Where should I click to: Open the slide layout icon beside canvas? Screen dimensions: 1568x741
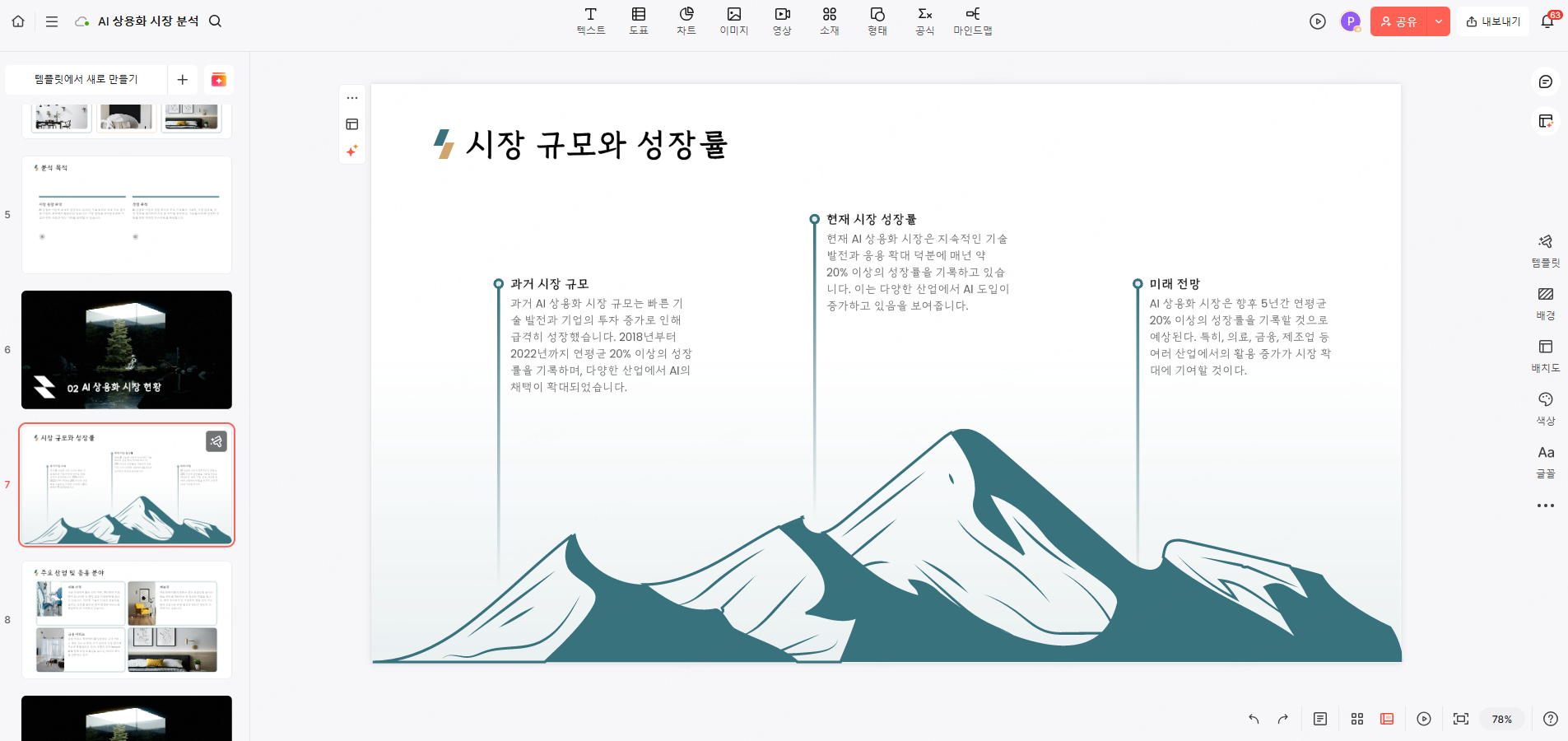[x=352, y=124]
